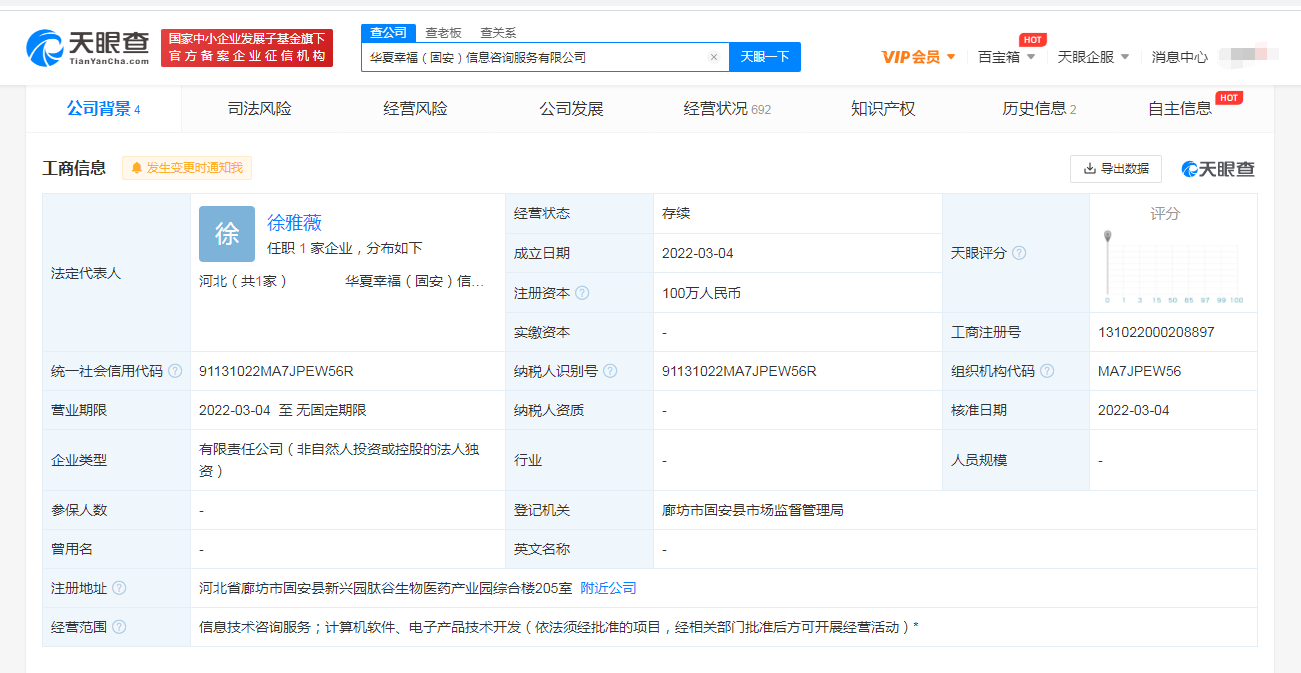Screen dimensions: 1301x673
Task: Clear the search box with X icon
Action: pyautogui.click(x=713, y=58)
